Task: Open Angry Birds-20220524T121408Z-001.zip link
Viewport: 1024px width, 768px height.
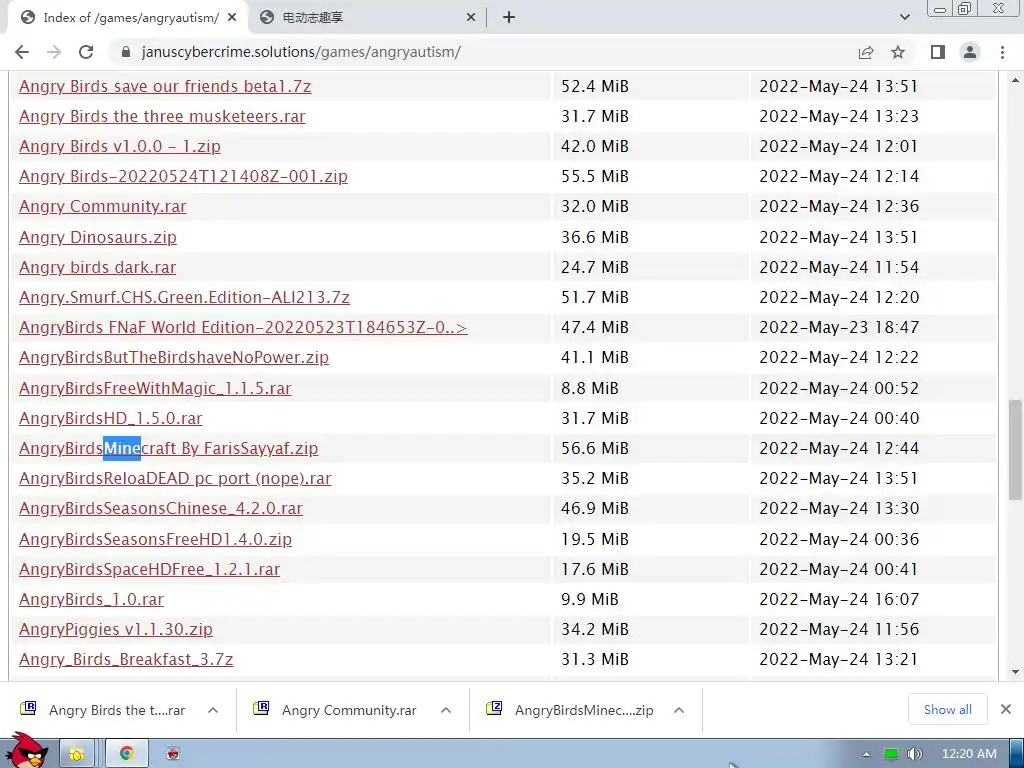Action: [183, 176]
